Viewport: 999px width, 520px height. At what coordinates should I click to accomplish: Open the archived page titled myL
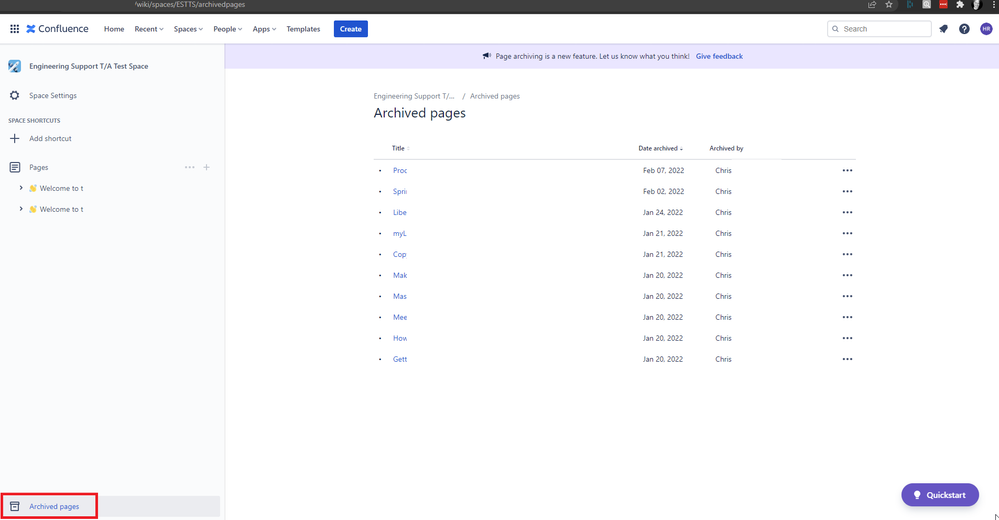tap(399, 234)
